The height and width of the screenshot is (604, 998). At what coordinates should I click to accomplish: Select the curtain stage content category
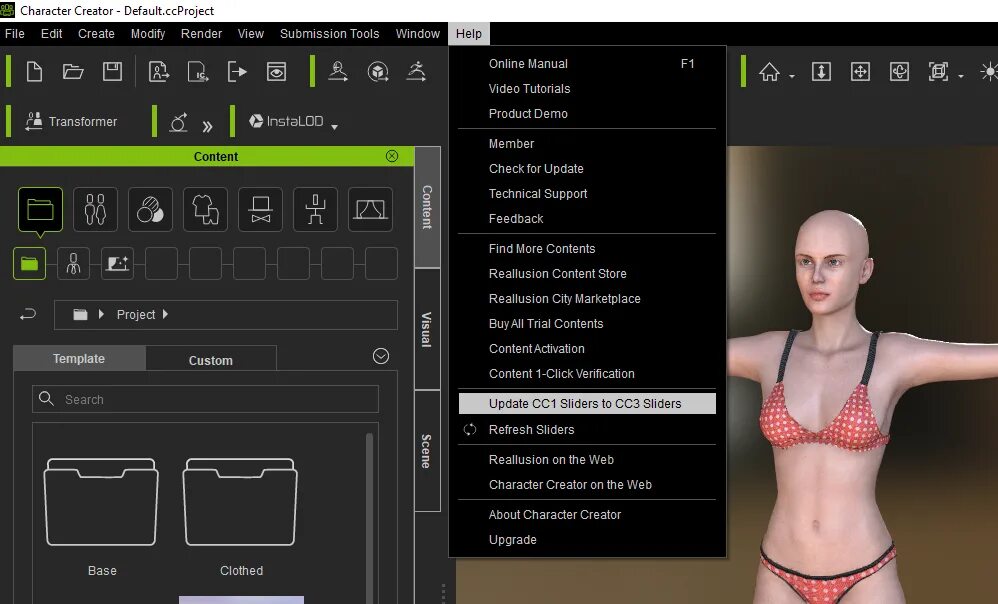370,209
